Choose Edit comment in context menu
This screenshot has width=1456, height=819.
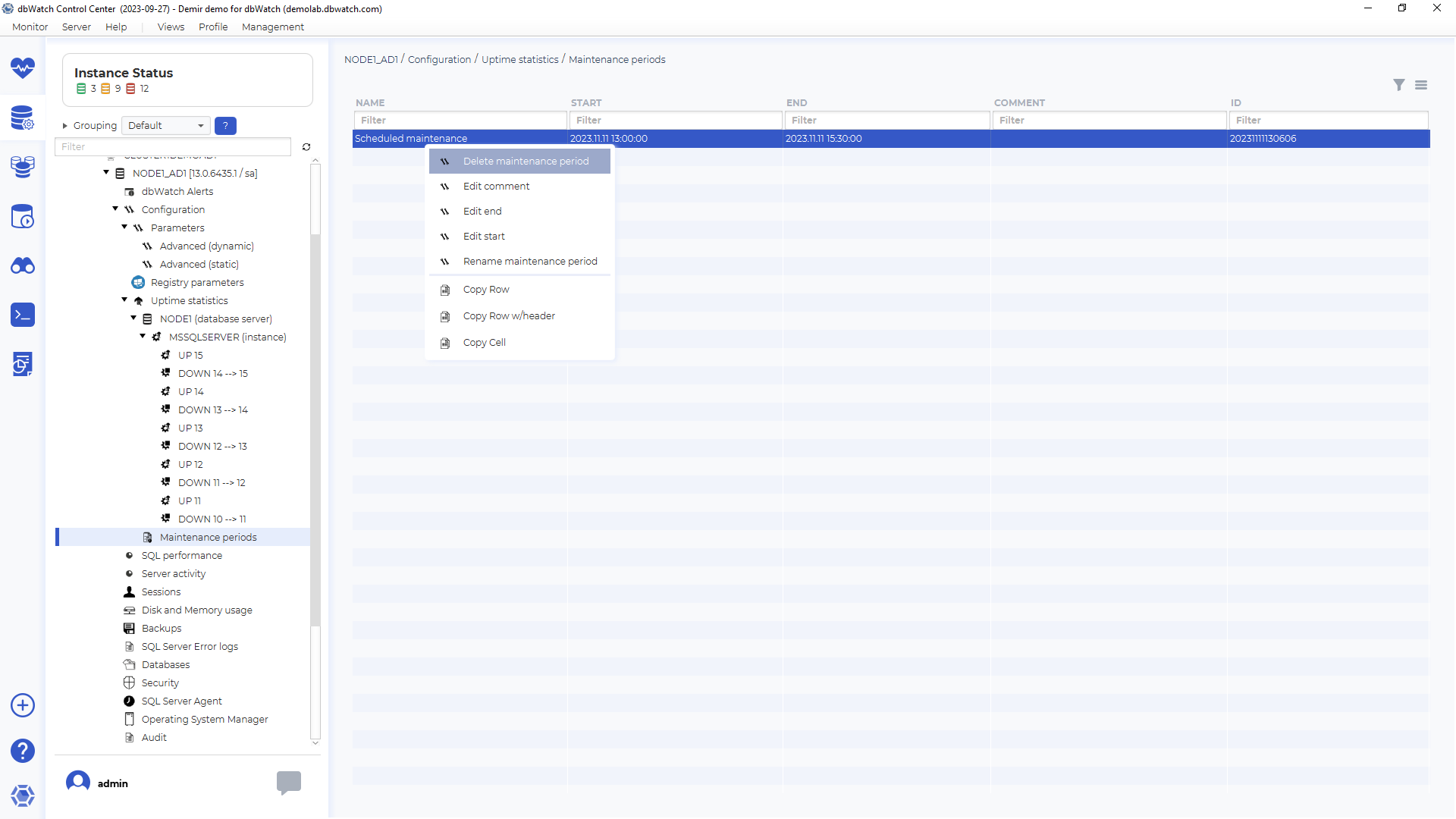tap(519, 187)
